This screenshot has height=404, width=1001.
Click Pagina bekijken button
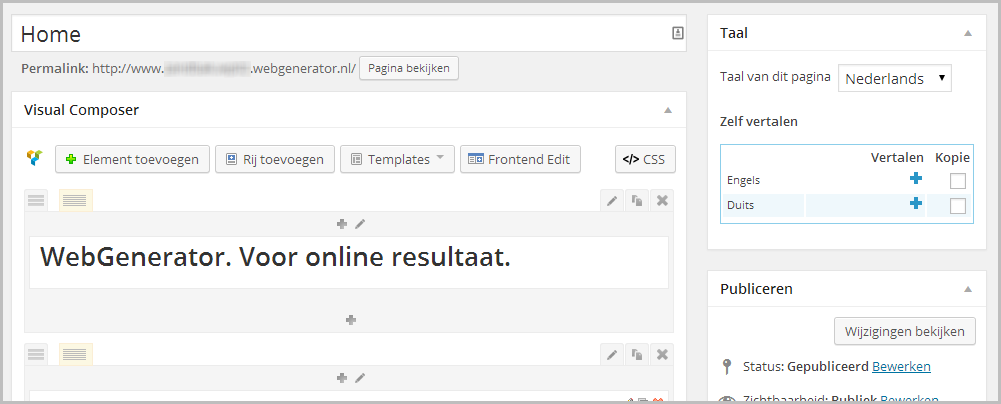409,68
